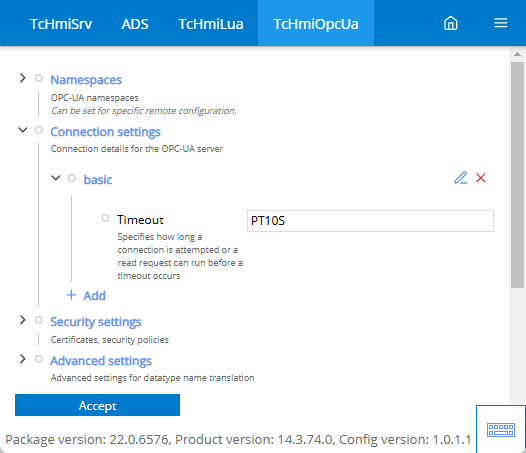This screenshot has height=453, width=526.
Task: Edit the basic connection entry
Action: tap(461, 178)
